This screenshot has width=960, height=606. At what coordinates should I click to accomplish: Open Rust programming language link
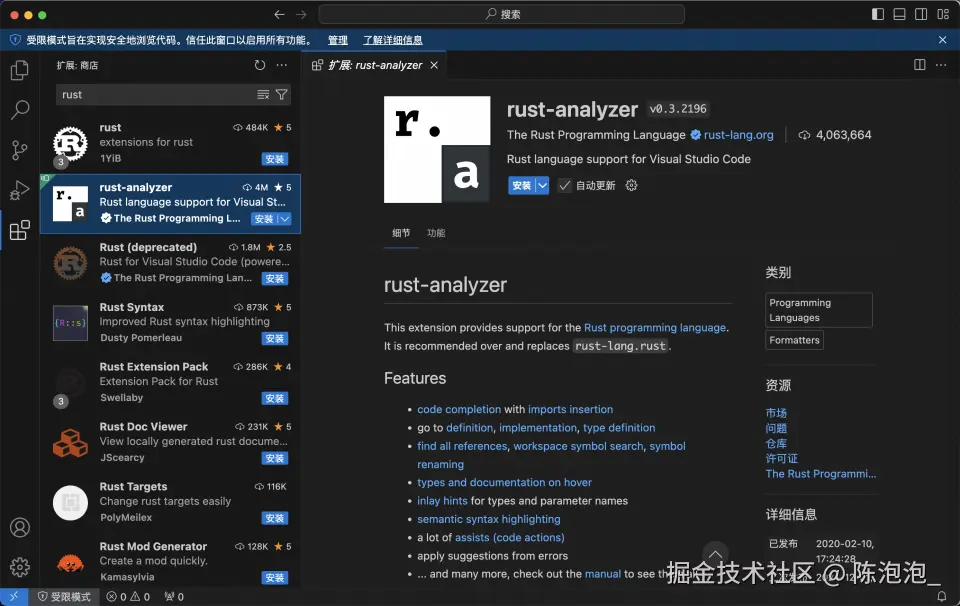(x=655, y=327)
